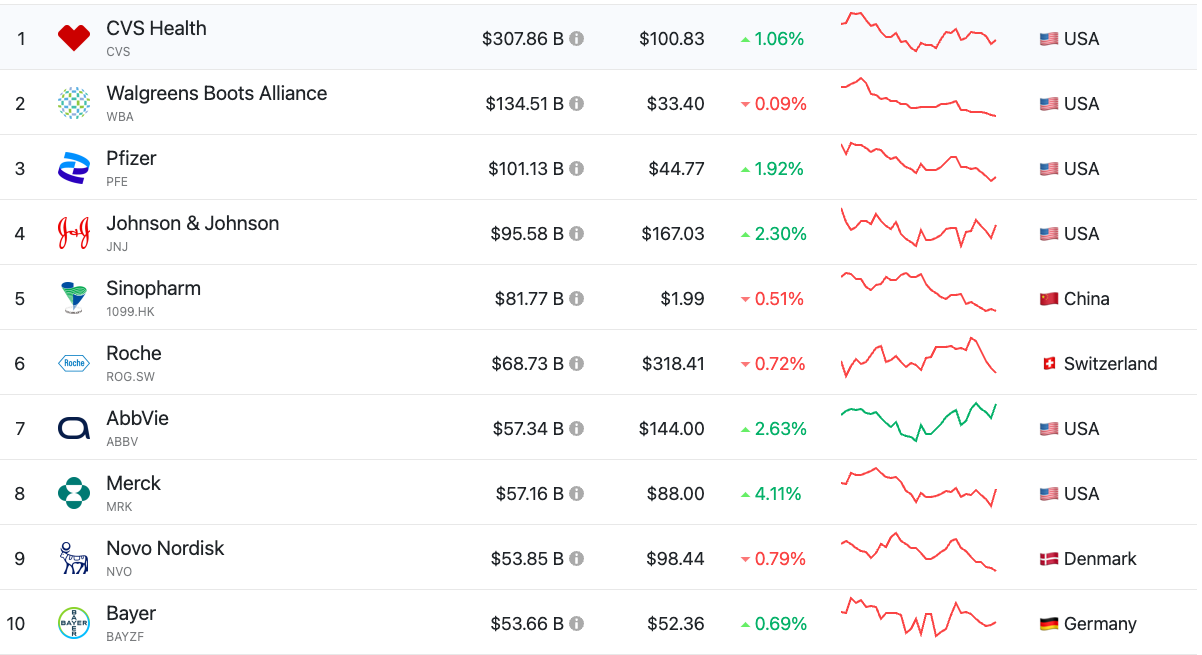Image resolution: width=1202 pixels, height=655 pixels.
Task: Open the Novo Nordisk company link
Action: coord(165,548)
